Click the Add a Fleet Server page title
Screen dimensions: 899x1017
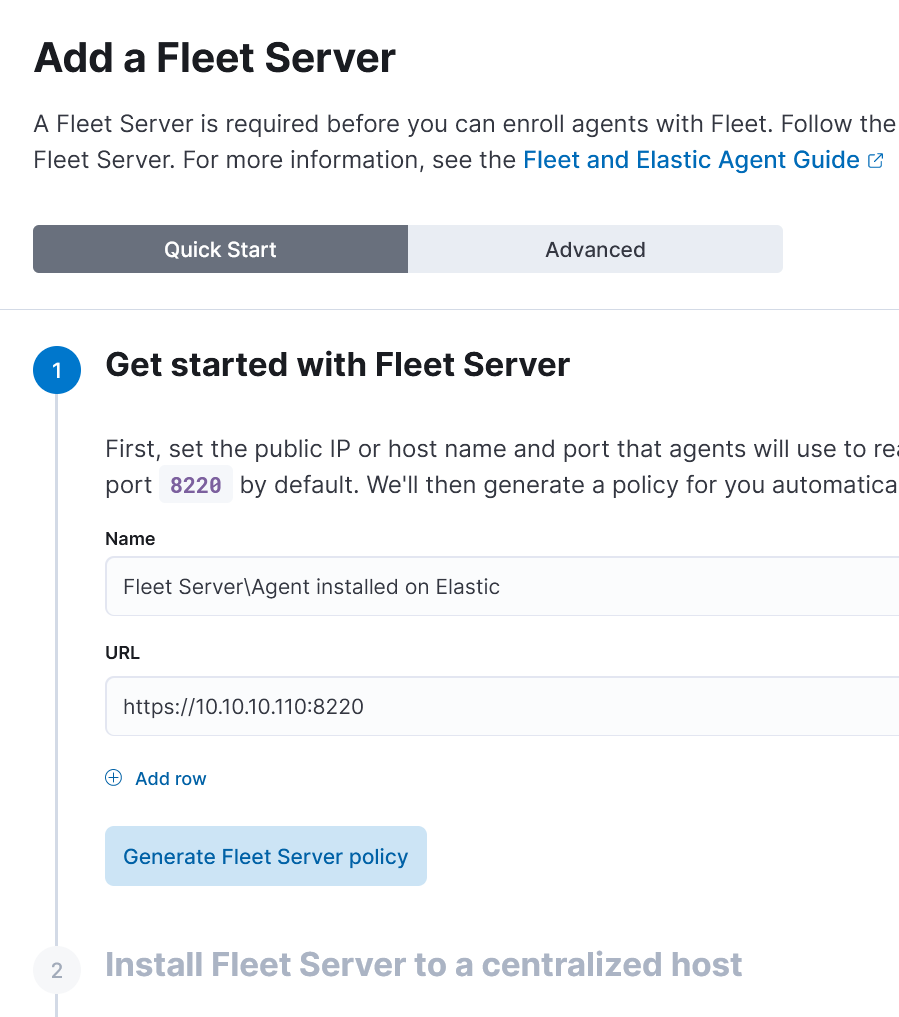point(215,59)
